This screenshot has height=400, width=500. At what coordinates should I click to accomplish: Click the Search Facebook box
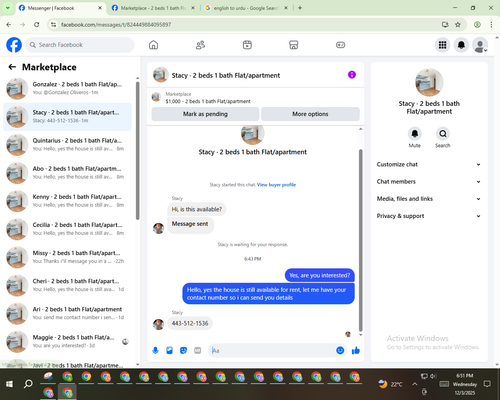[x=80, y=45]
